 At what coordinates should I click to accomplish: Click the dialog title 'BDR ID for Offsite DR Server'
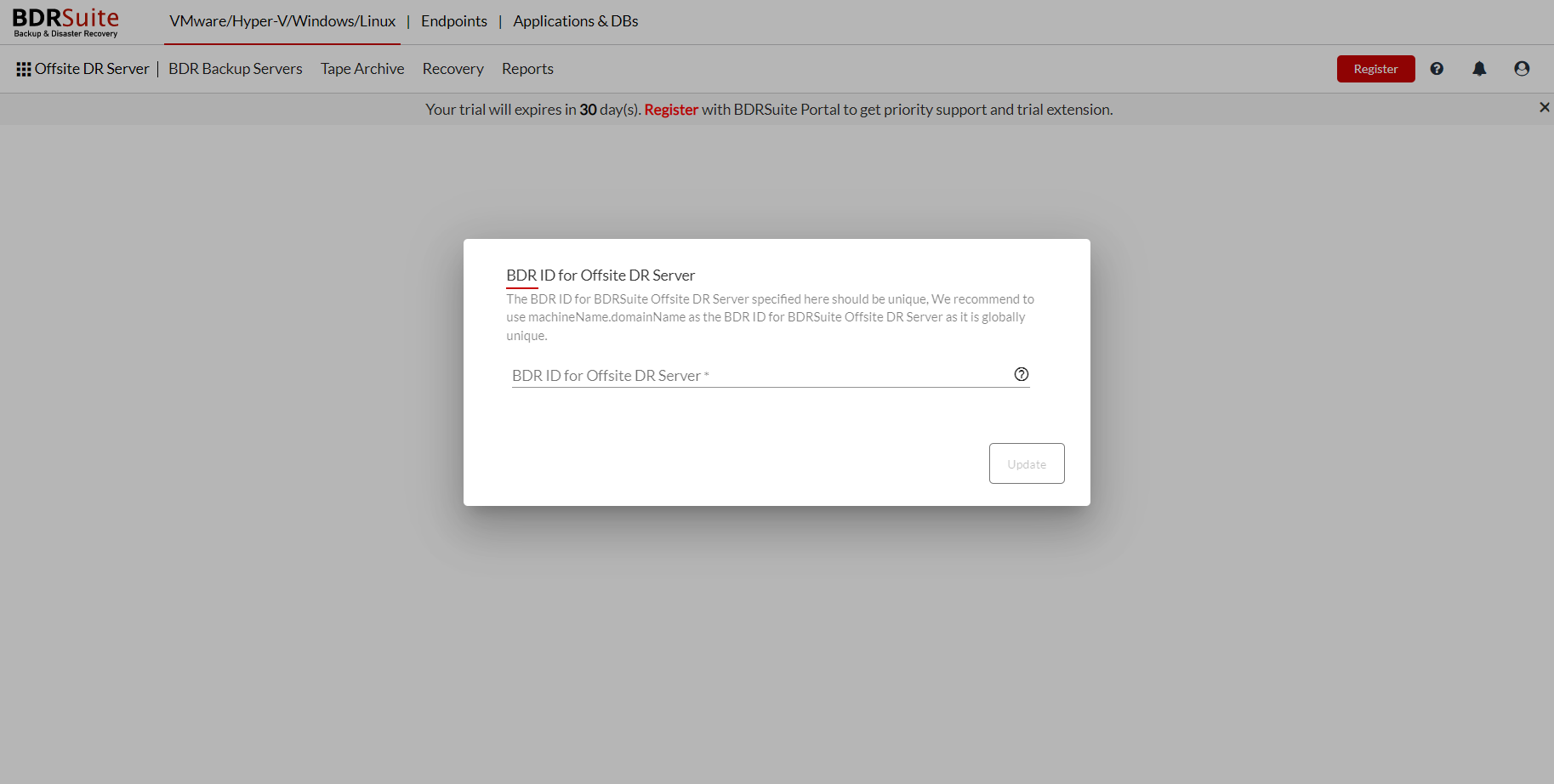pyautogui.click(x=601, y=276)
